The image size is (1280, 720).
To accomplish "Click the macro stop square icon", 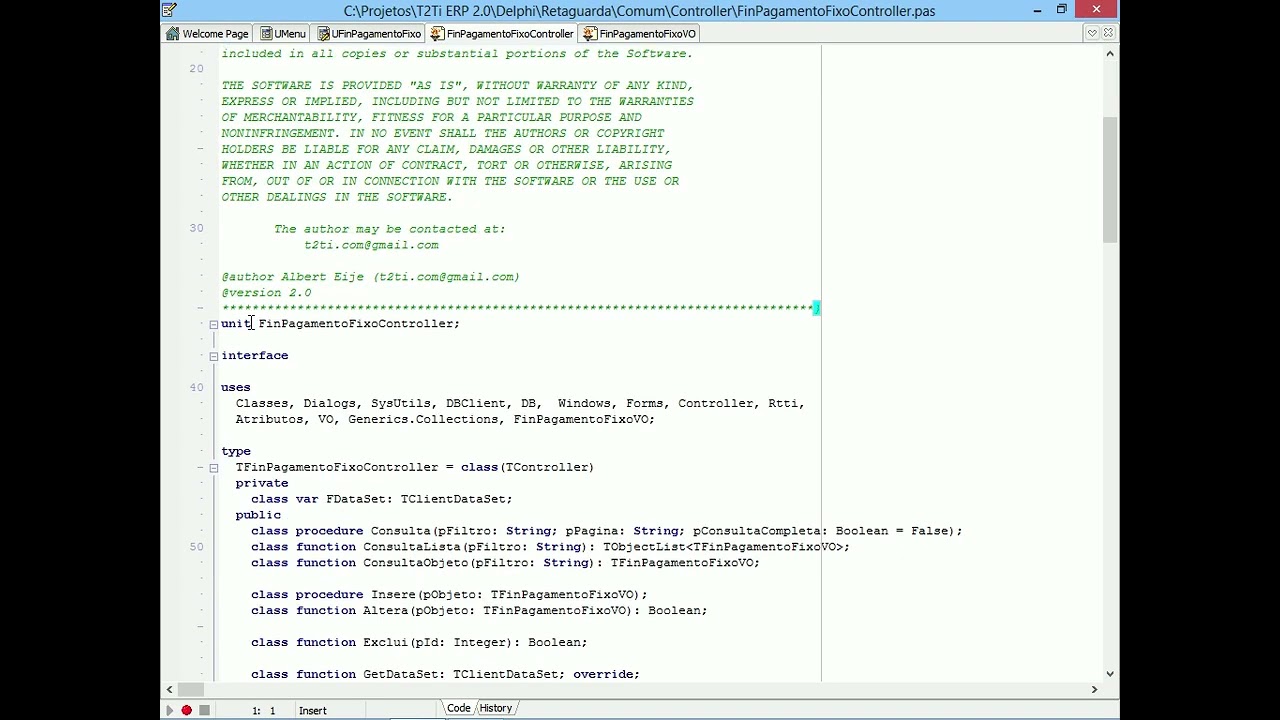I will (x=204, y=710).
